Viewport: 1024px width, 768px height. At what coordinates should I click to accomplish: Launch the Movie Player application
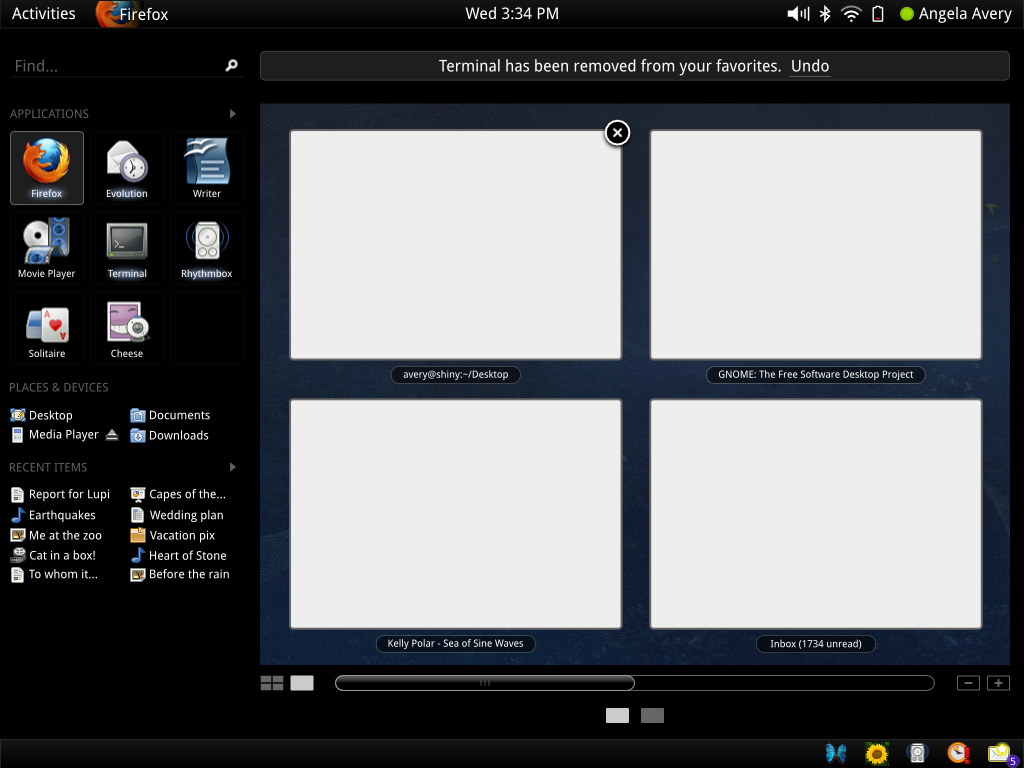(46, 247)
